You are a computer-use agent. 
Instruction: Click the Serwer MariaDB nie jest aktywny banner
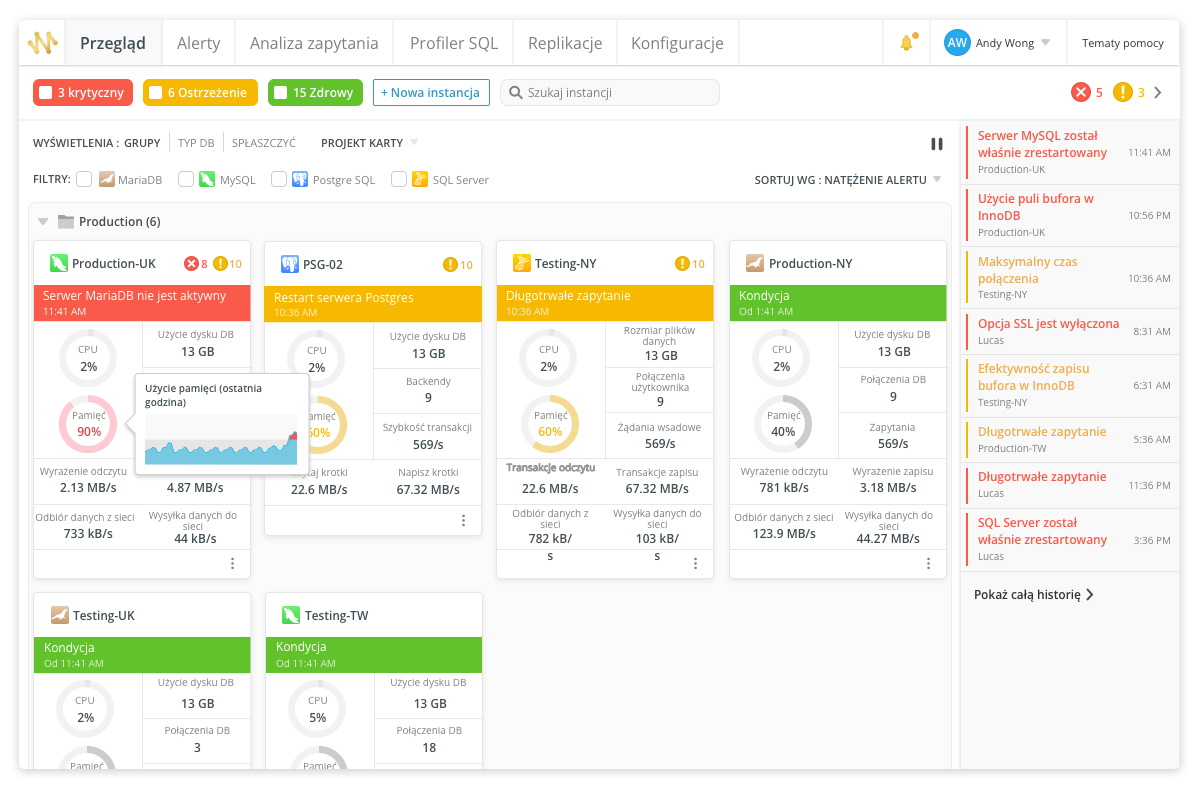142,303
